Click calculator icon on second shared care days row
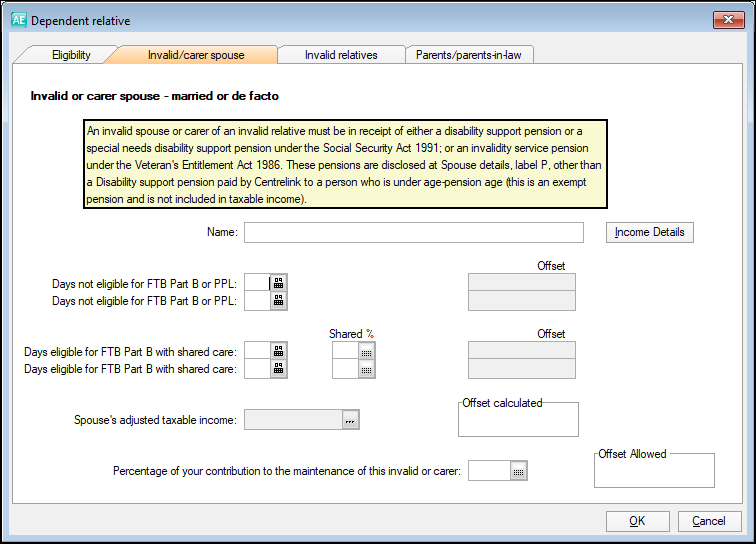 (279, 369)
